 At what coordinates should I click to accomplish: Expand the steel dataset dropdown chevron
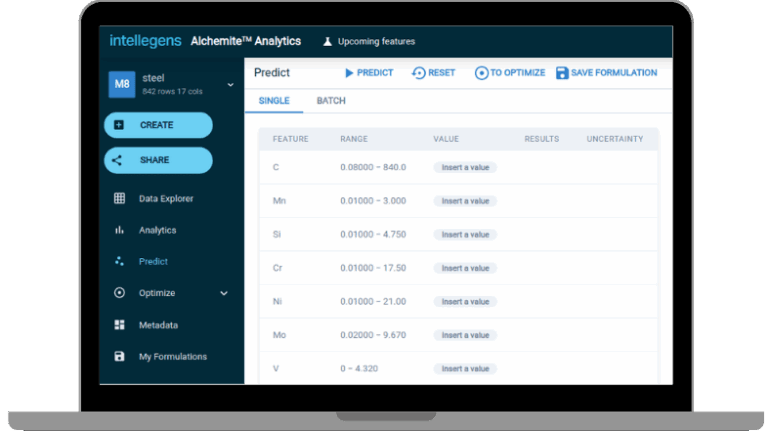[x=231, y=85]
